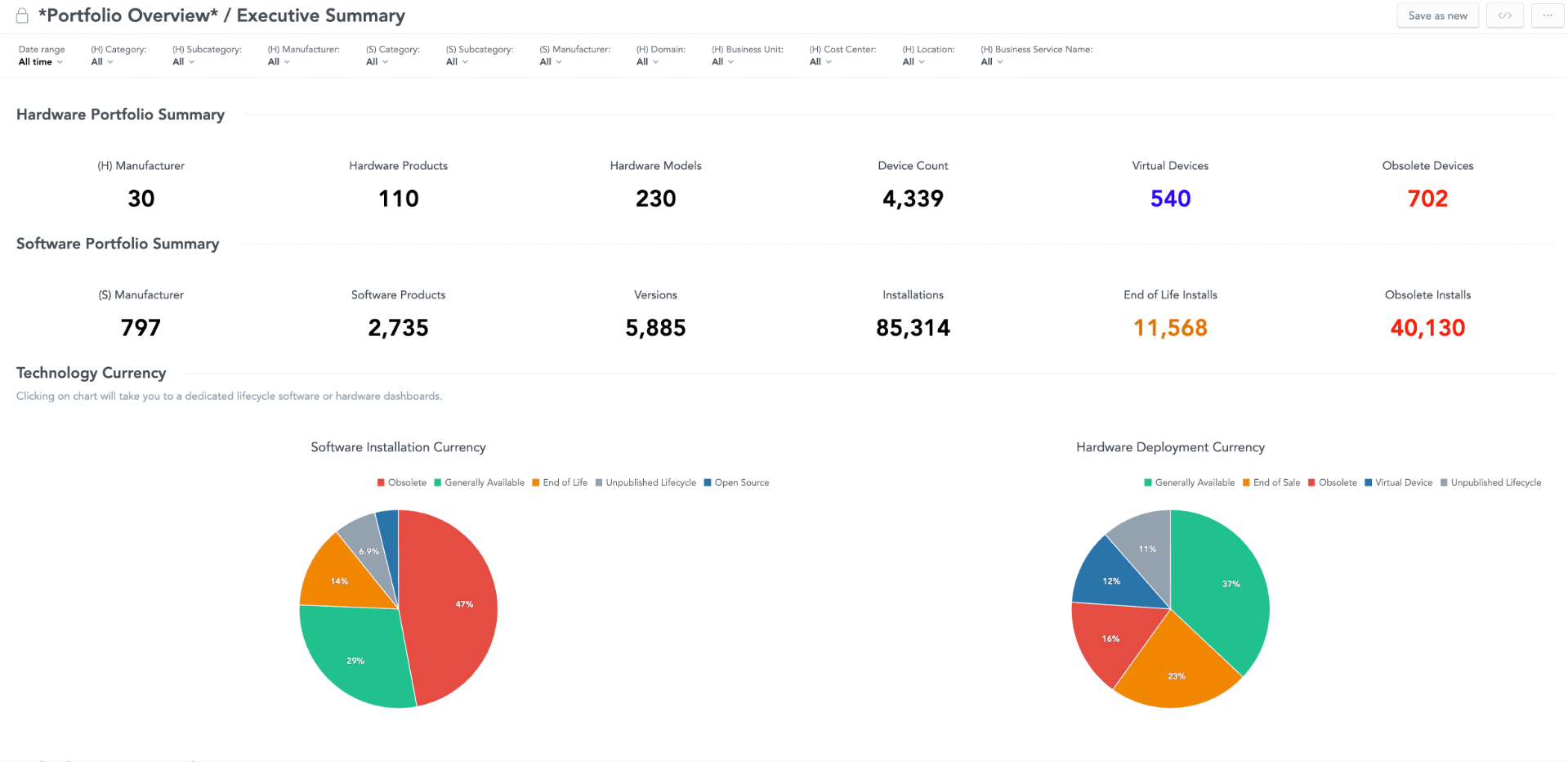Open the three-dot more options menu
The image size is (1568, 762).
(x=1547, y=16)
